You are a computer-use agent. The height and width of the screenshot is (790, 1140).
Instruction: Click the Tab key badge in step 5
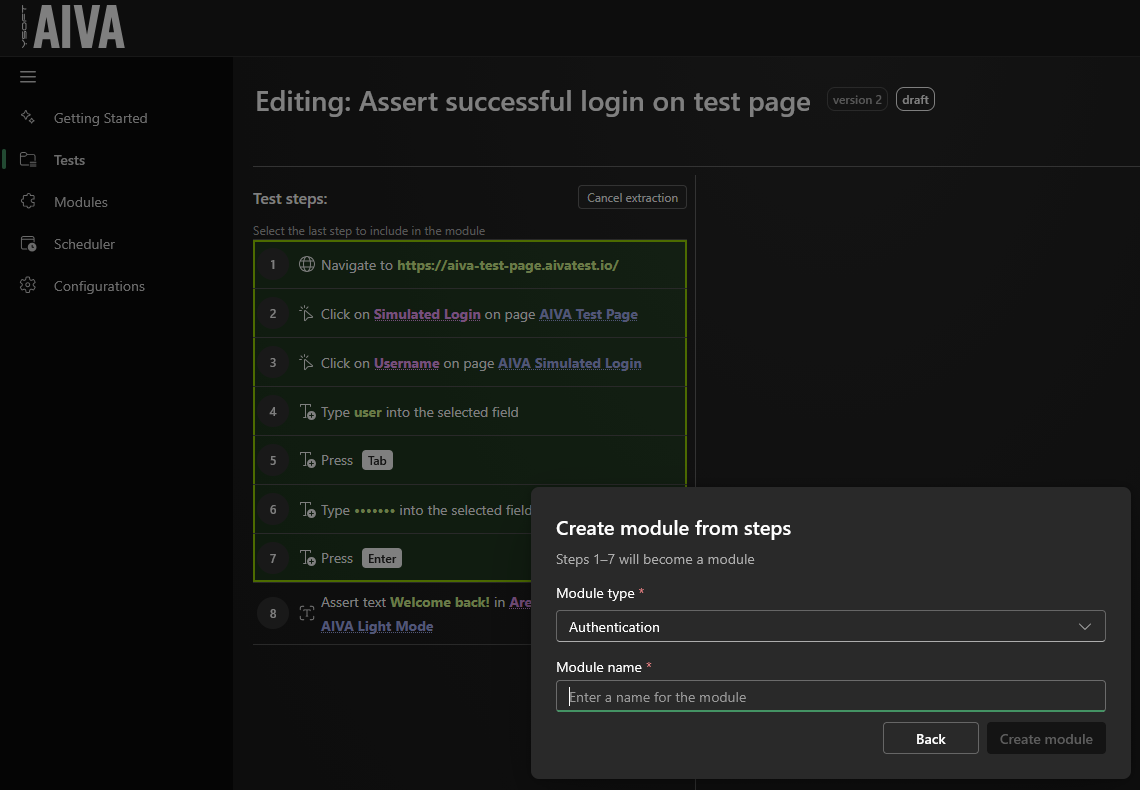click(x=377, y=460)
